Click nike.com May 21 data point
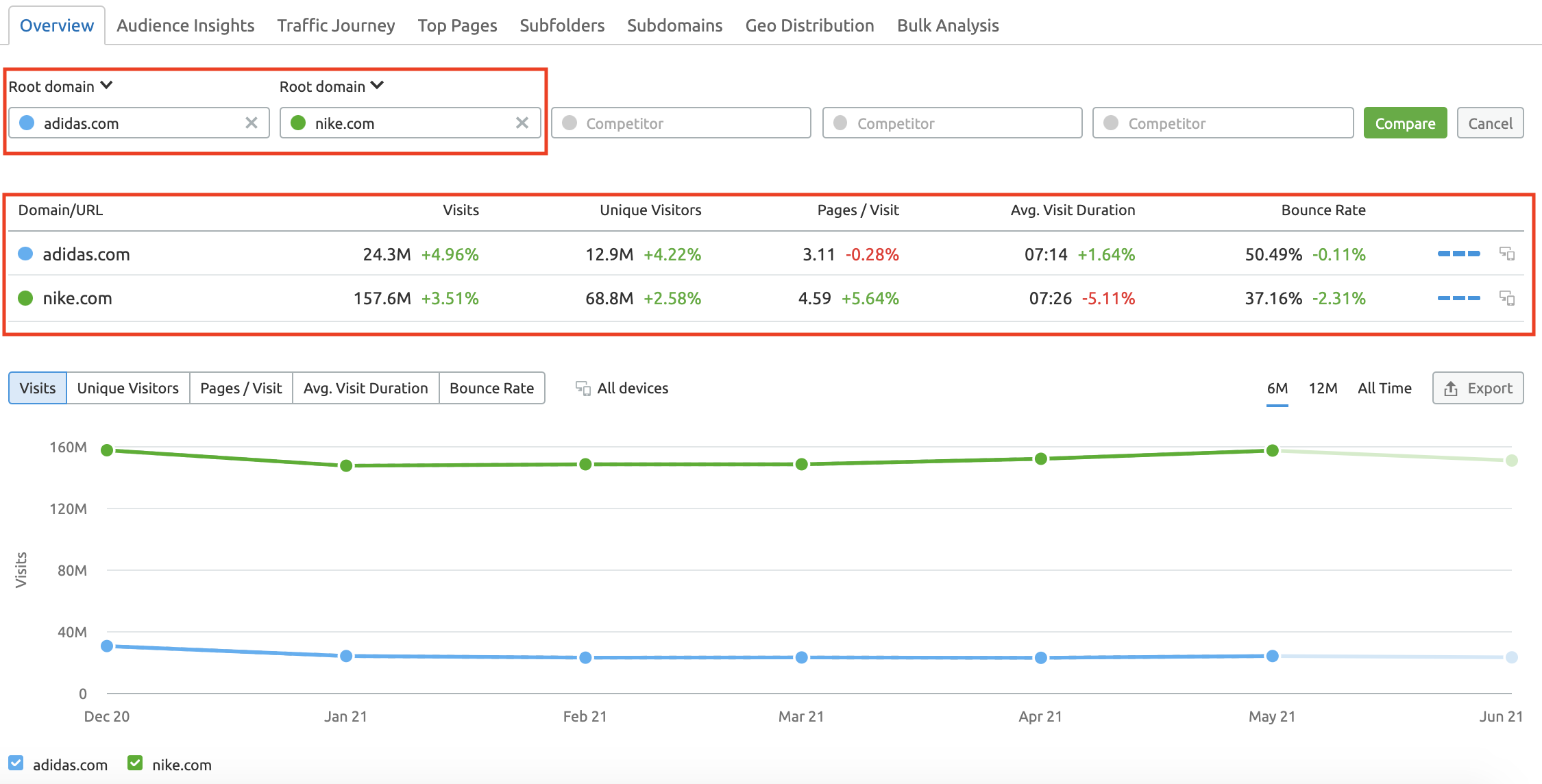The width and height of the screenshot is (1542, 784). [x=1273, y=450]
